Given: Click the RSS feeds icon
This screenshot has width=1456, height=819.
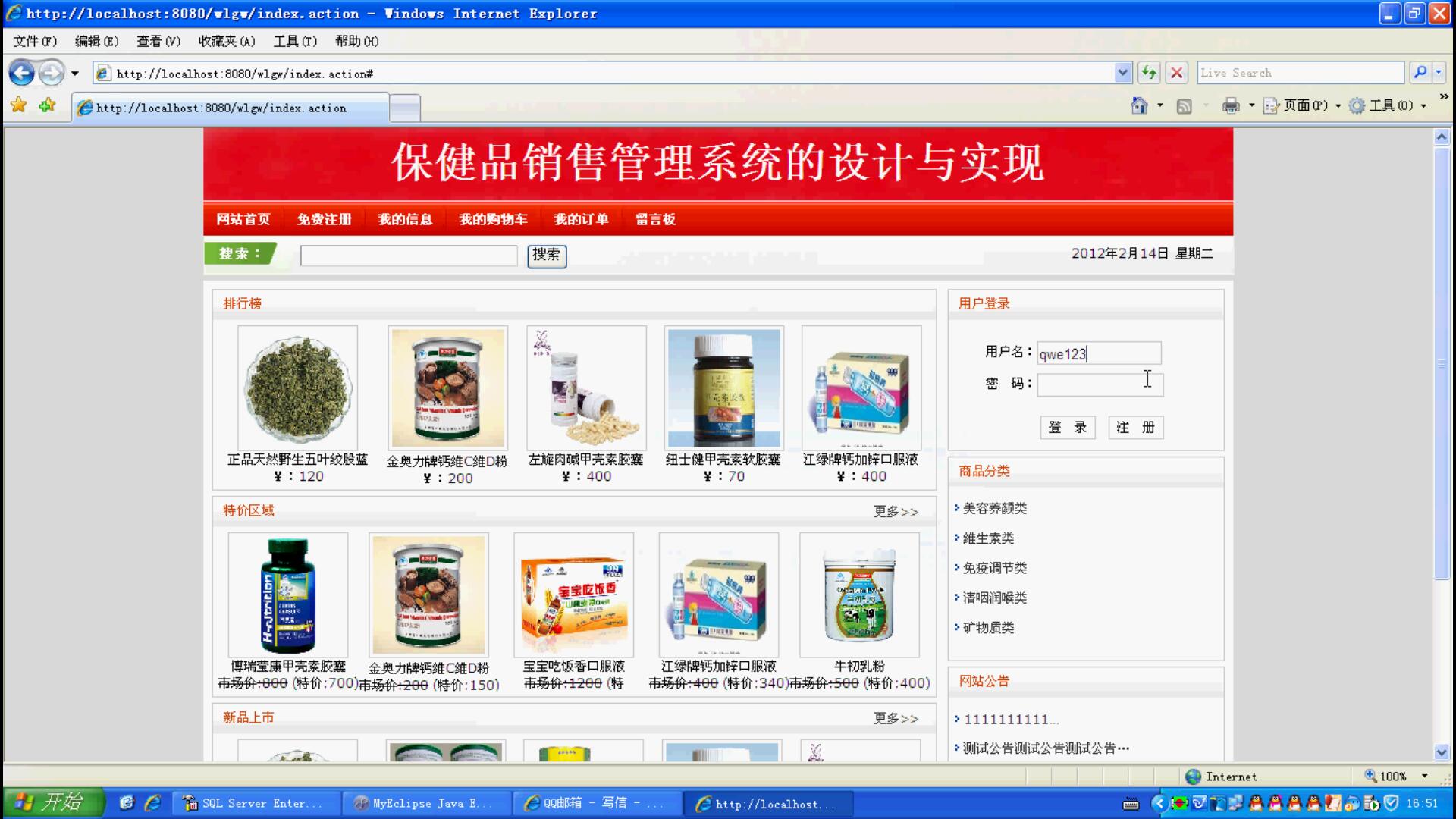Looking at the screenshot, I should tap(1184, 106).
